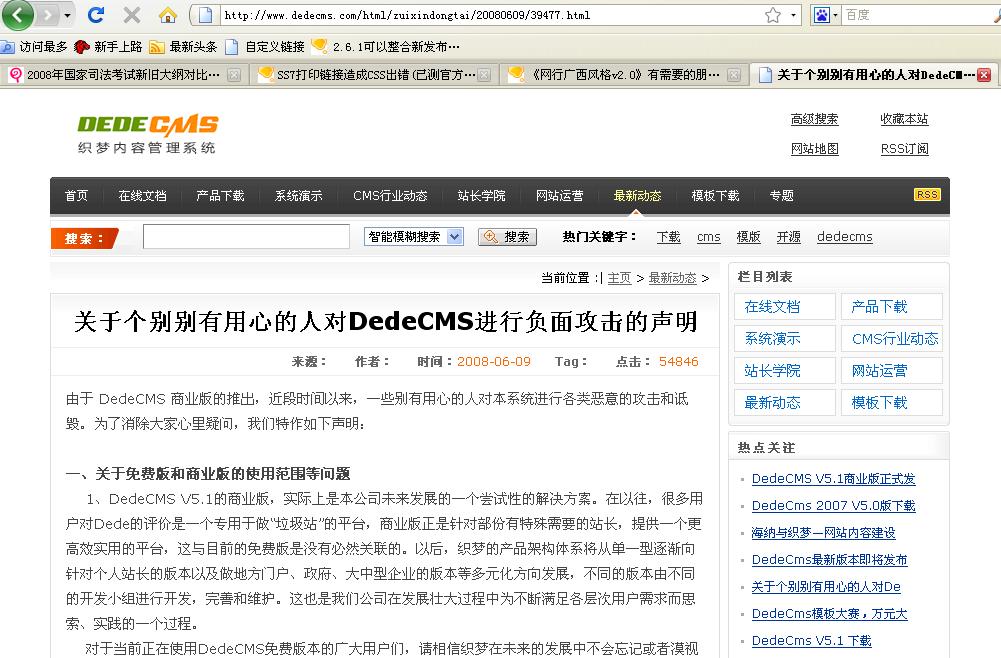Open the address bar history dropdown arrow
1001x658 pixels.
tap(793, 15)
